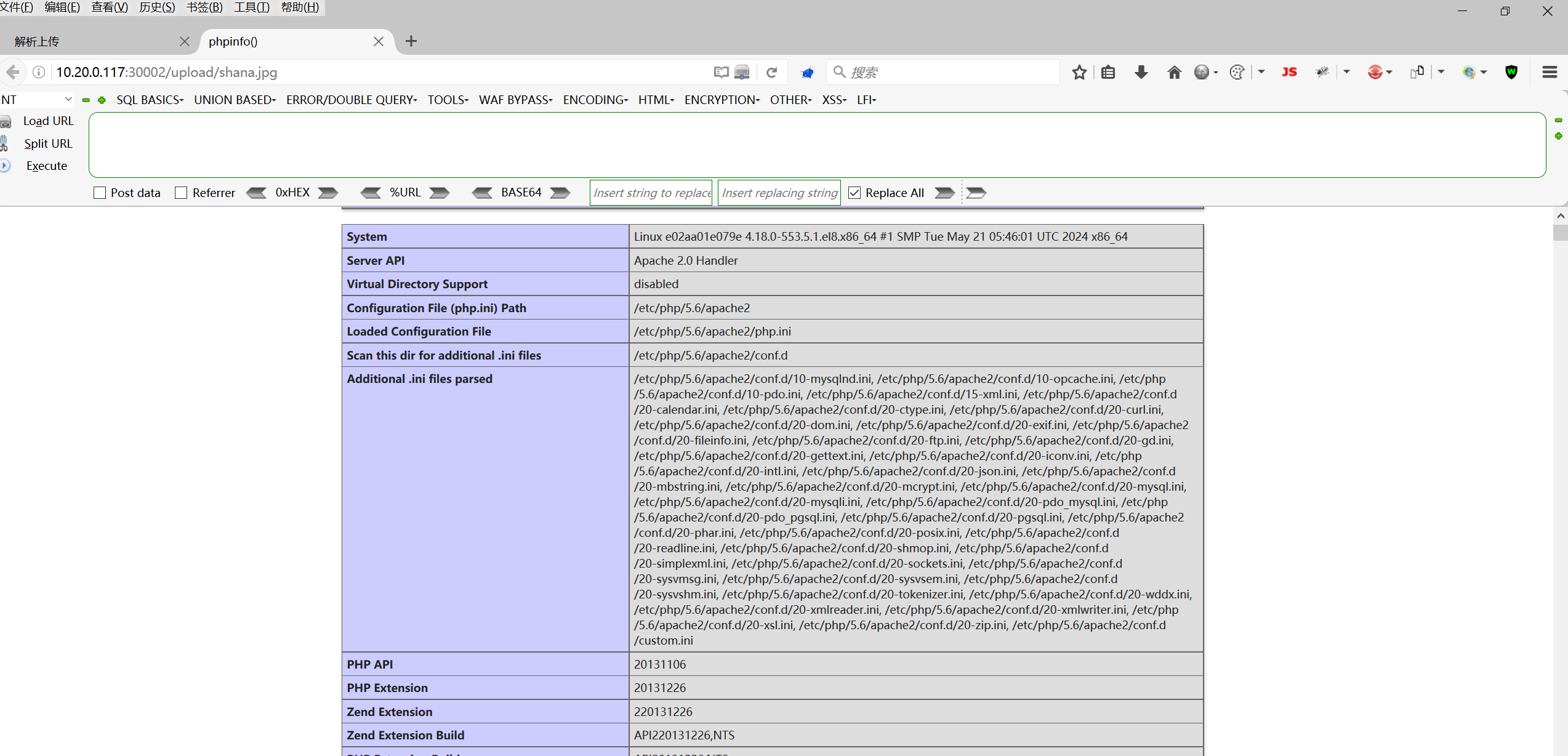The height and width of the screenshot is (756, 1568).
Task: Focus the Insert string to replace field
Action: tap(651, 193)
